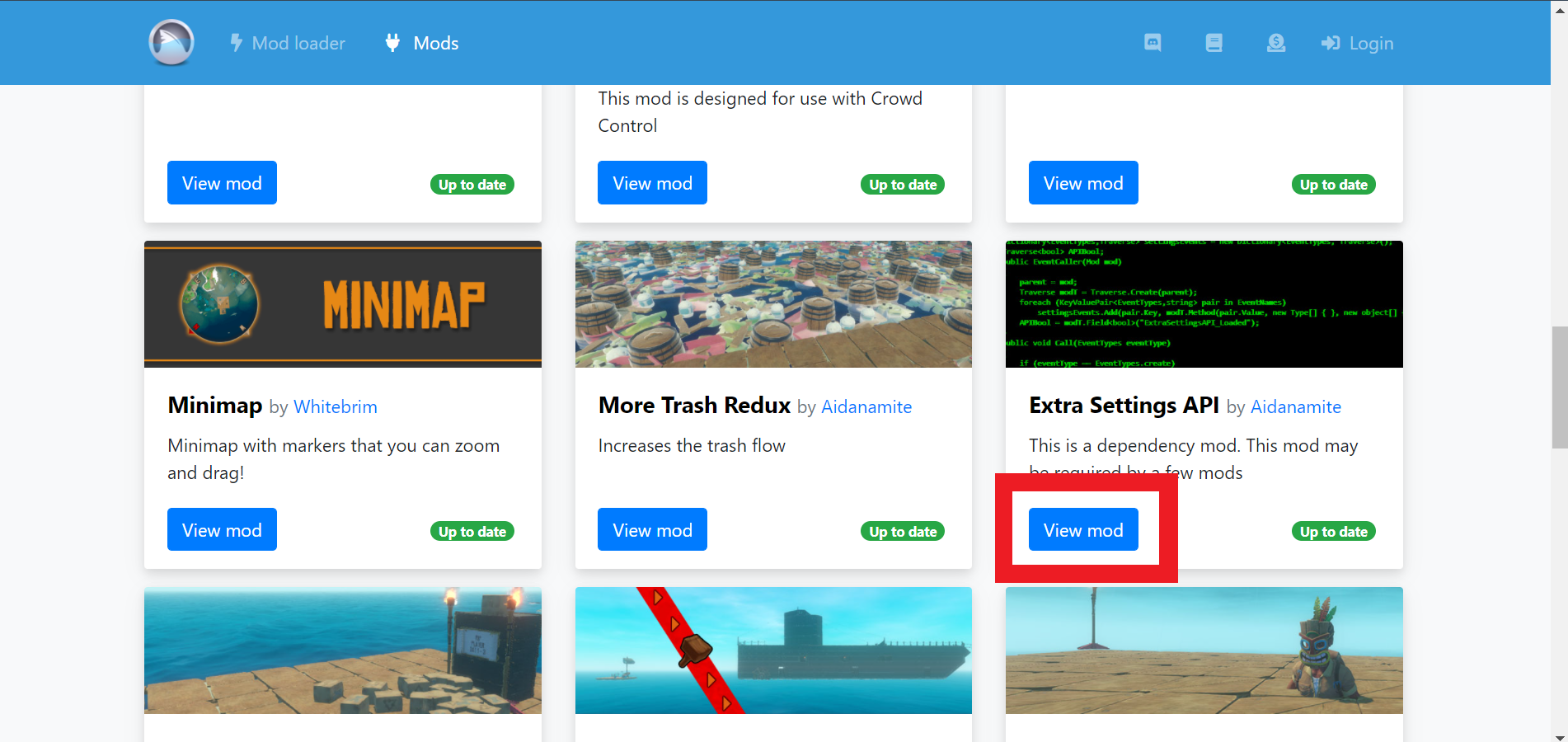This screenshot has height=742, width=1568.
Task: View mod for More Trash Redux
Action: (x=652, y=529)
